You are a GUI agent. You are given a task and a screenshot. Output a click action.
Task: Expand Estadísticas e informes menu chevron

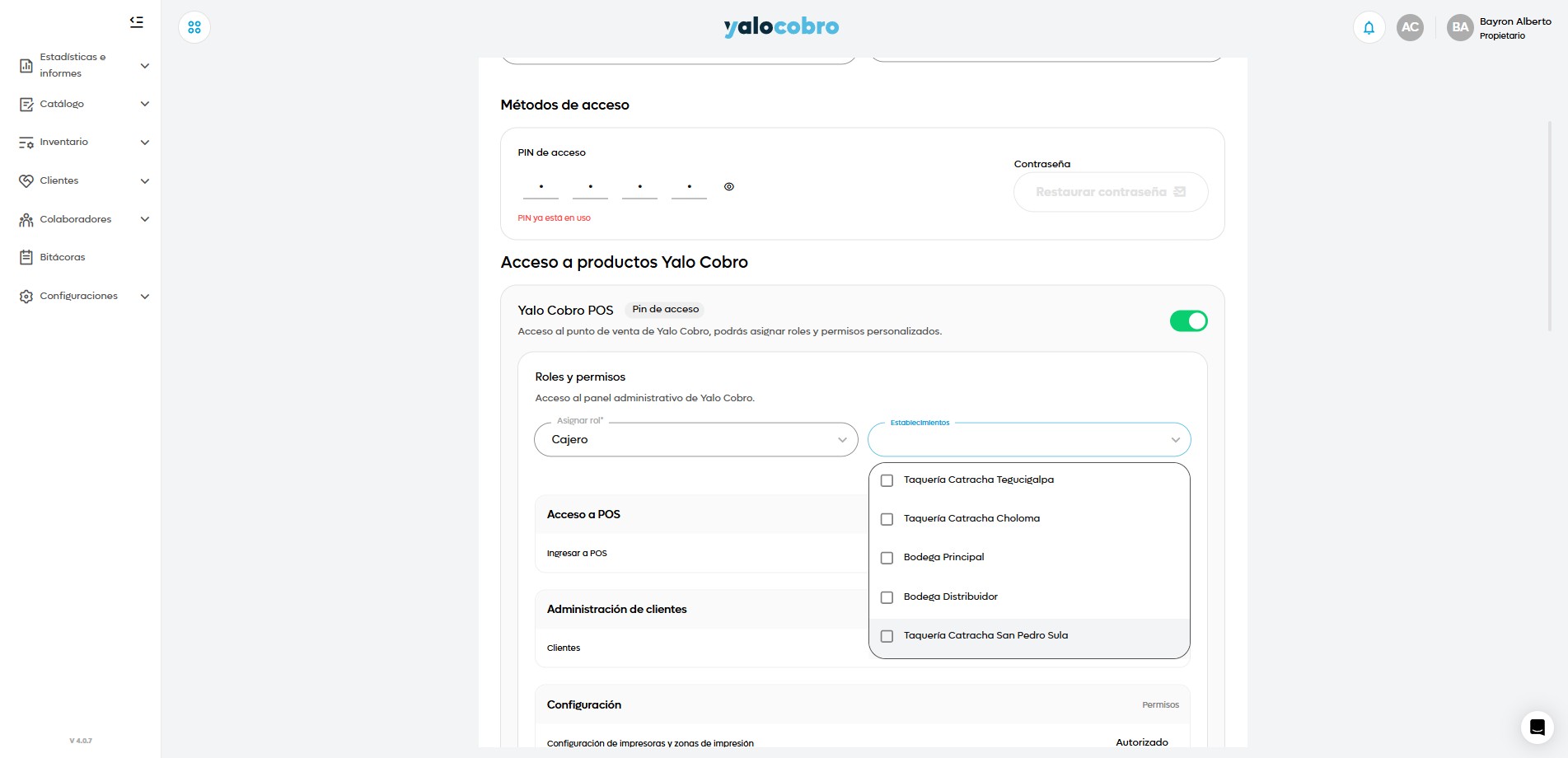(145, 66)
